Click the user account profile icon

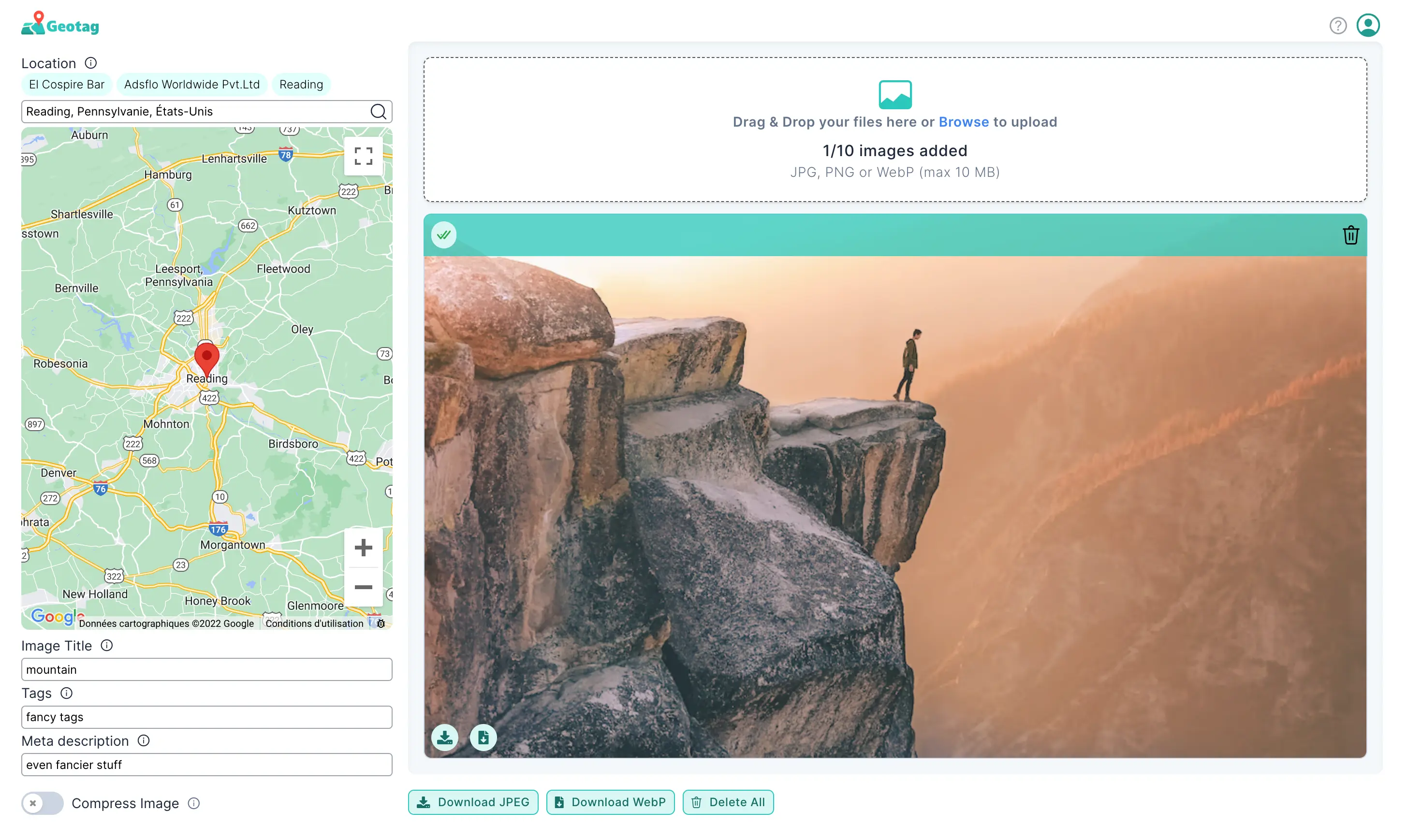point(1369,25)
